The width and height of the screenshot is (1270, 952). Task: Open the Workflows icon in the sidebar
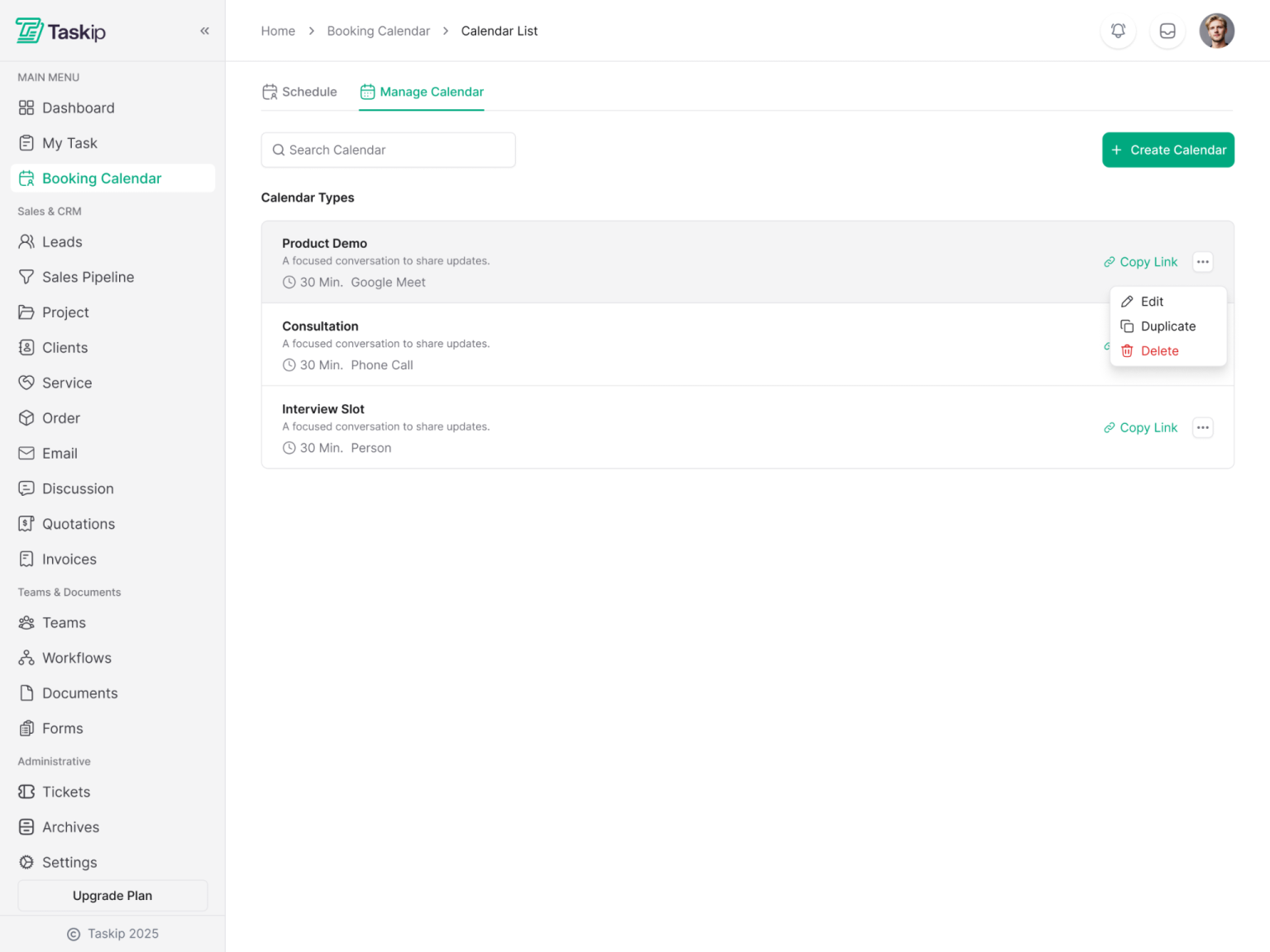click(x=26, y=658)
